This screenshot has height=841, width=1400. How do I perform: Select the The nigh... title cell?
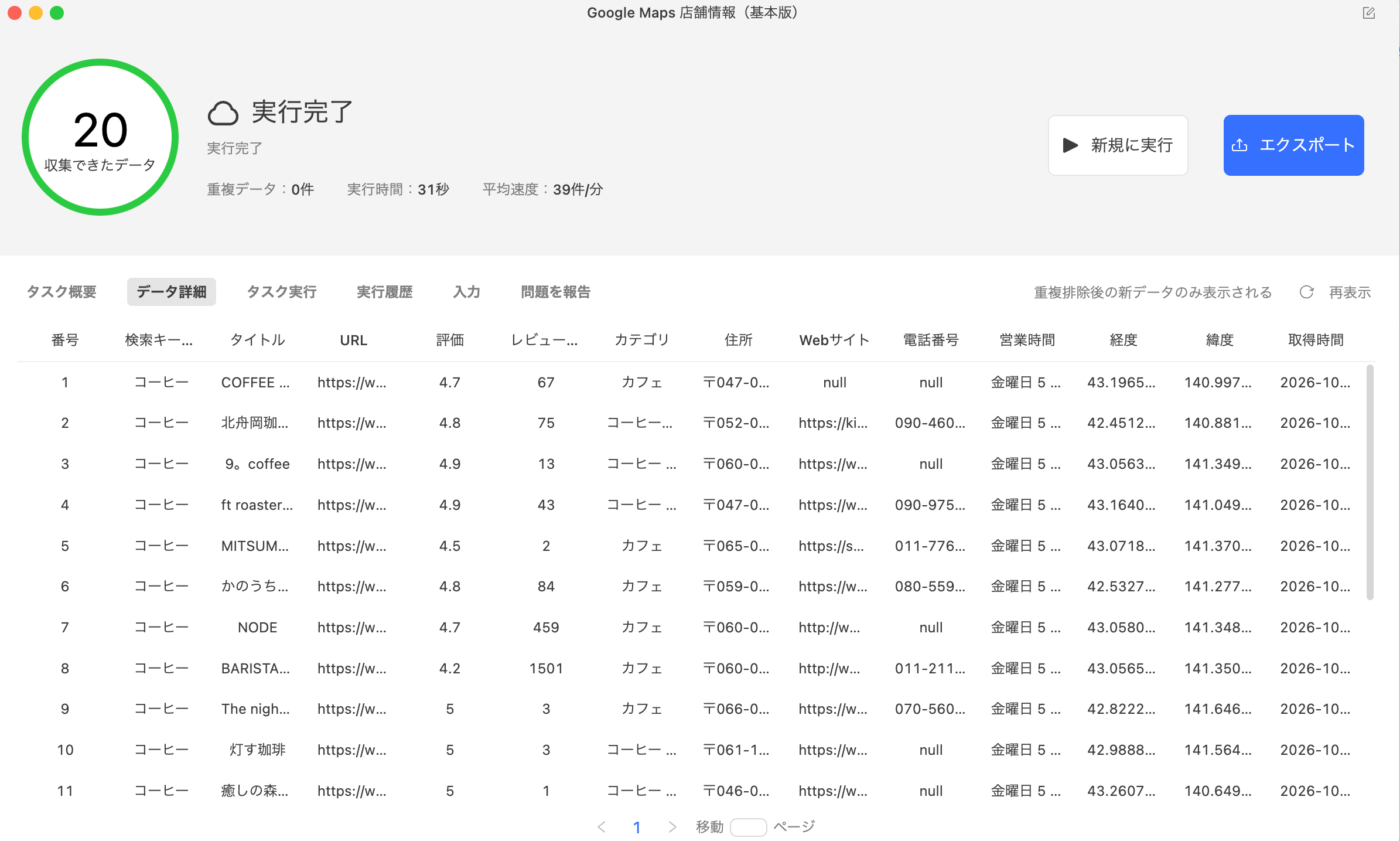(255, 709)
